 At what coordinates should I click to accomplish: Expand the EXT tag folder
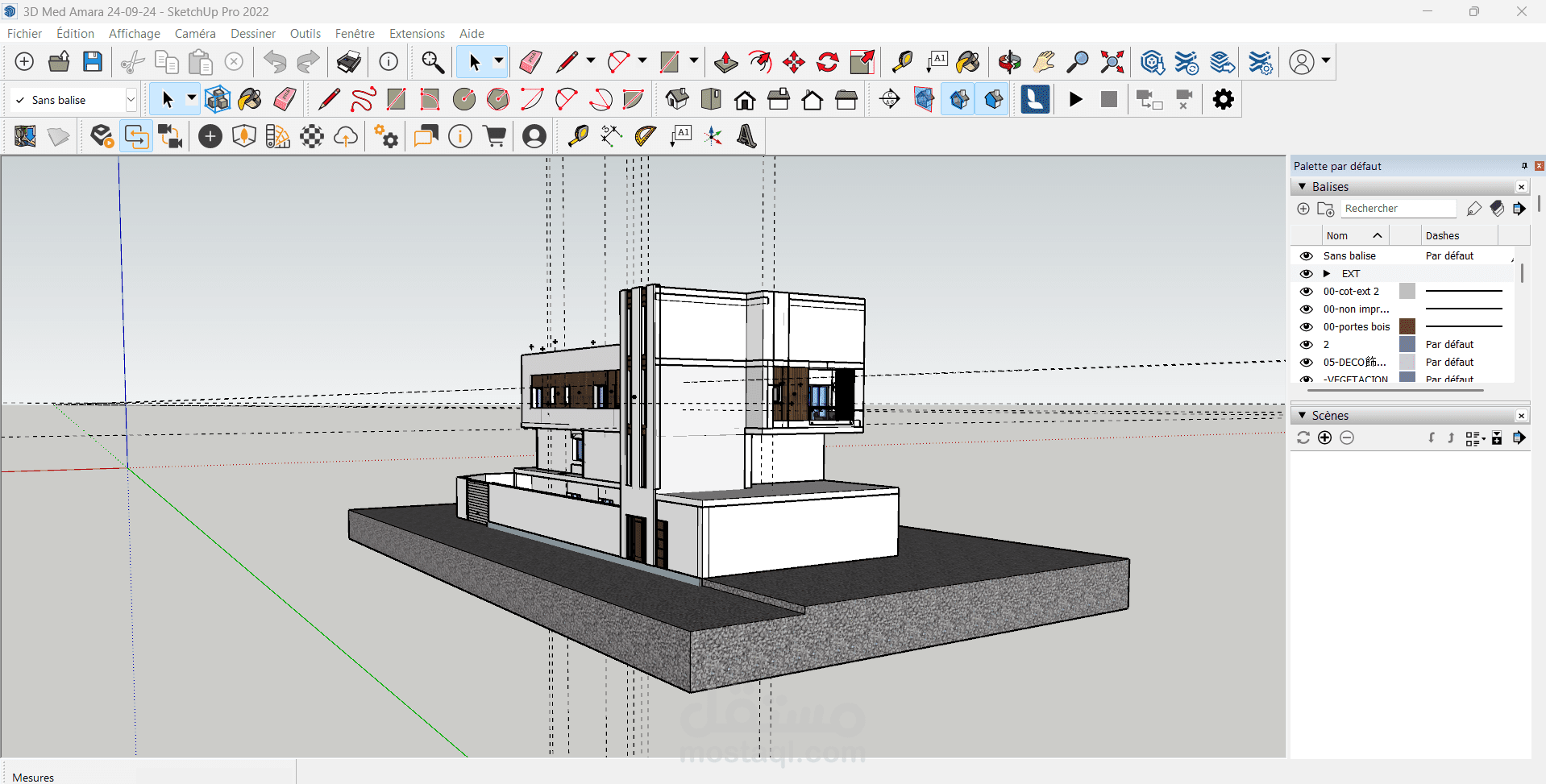pyautogui.click(x=1327, y=274)
